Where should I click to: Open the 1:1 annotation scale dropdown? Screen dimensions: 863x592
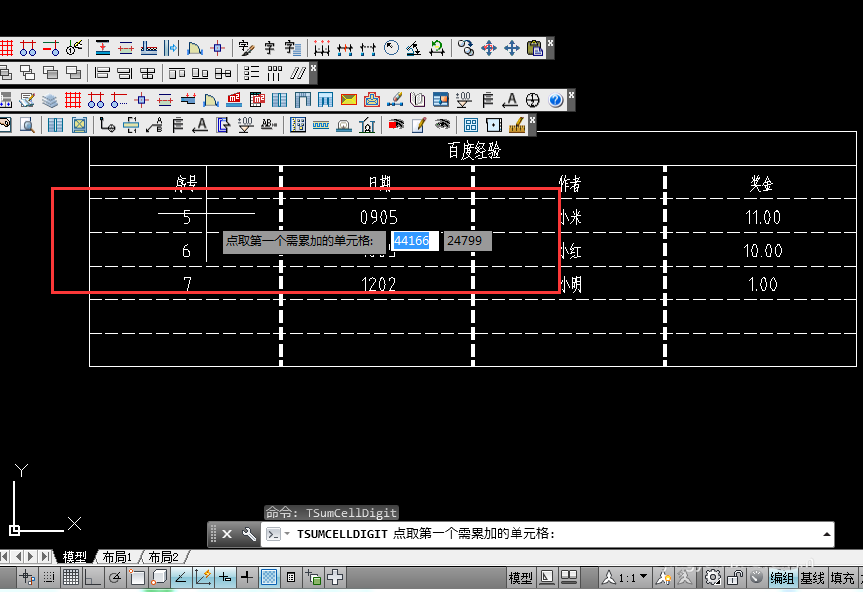pyautogui.click(x=626, y=578)
